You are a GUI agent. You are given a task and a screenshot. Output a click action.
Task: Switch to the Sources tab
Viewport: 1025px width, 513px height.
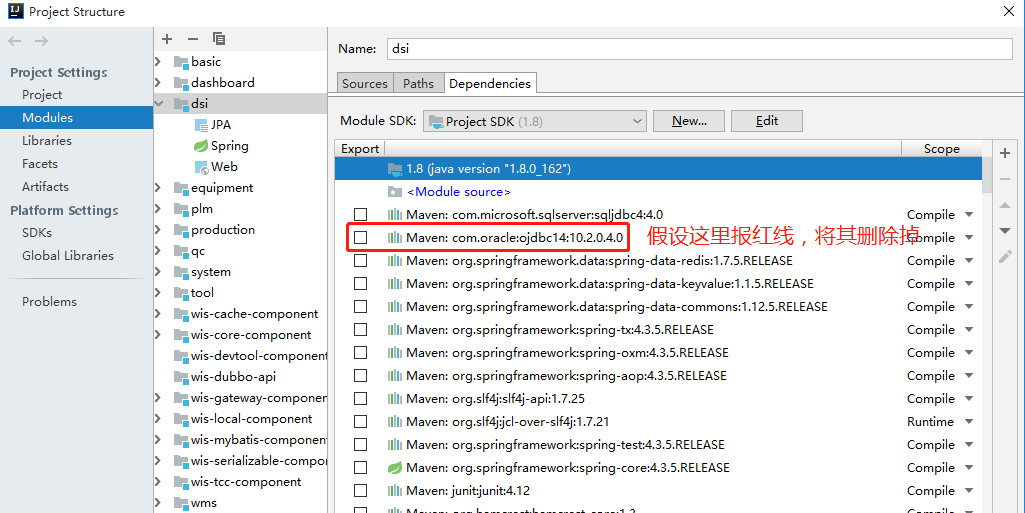point(365,84)
